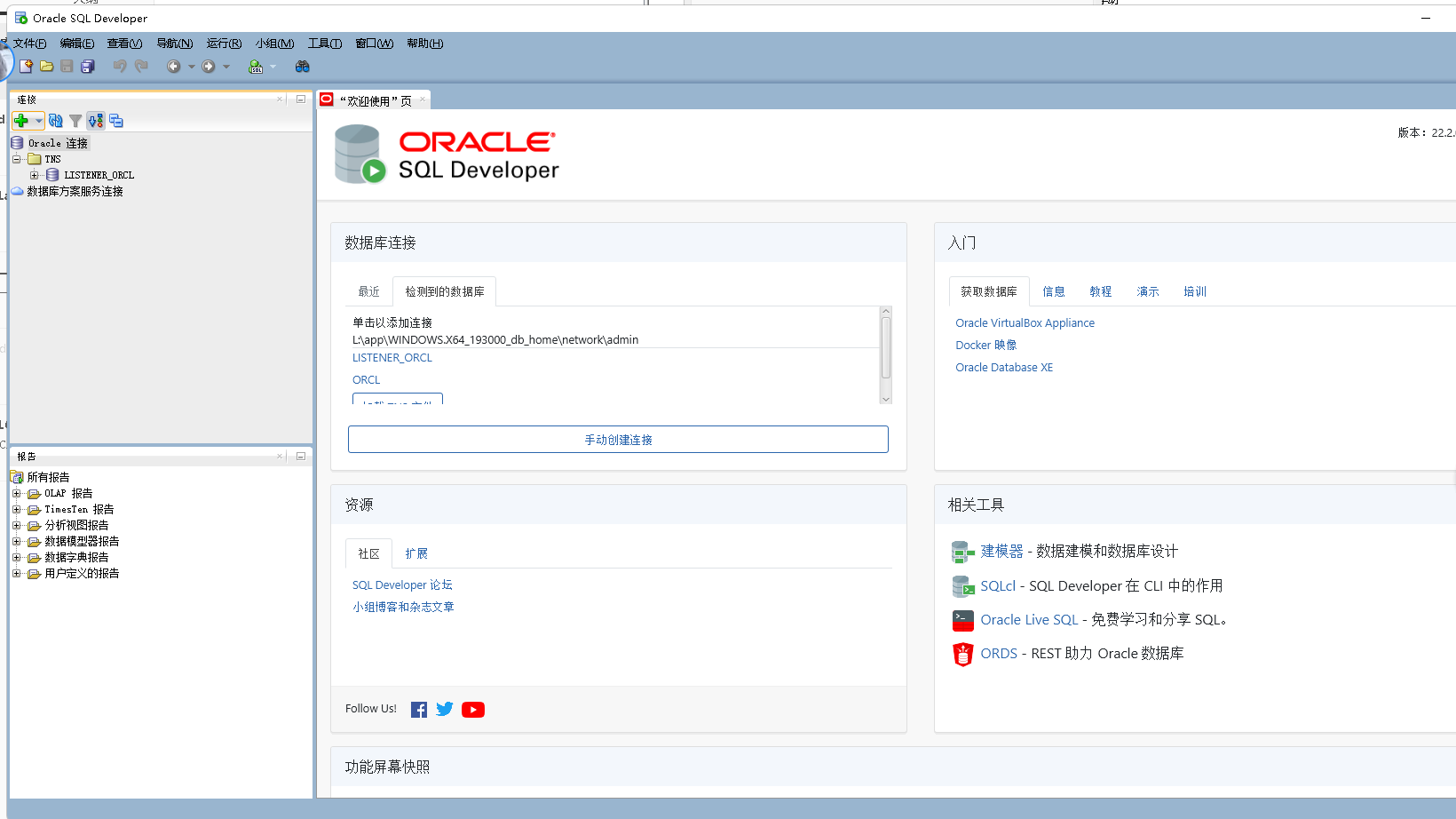Collapse the TNS folder node
This screenshot has width=1456, height=819.
(x=16, y=159)
